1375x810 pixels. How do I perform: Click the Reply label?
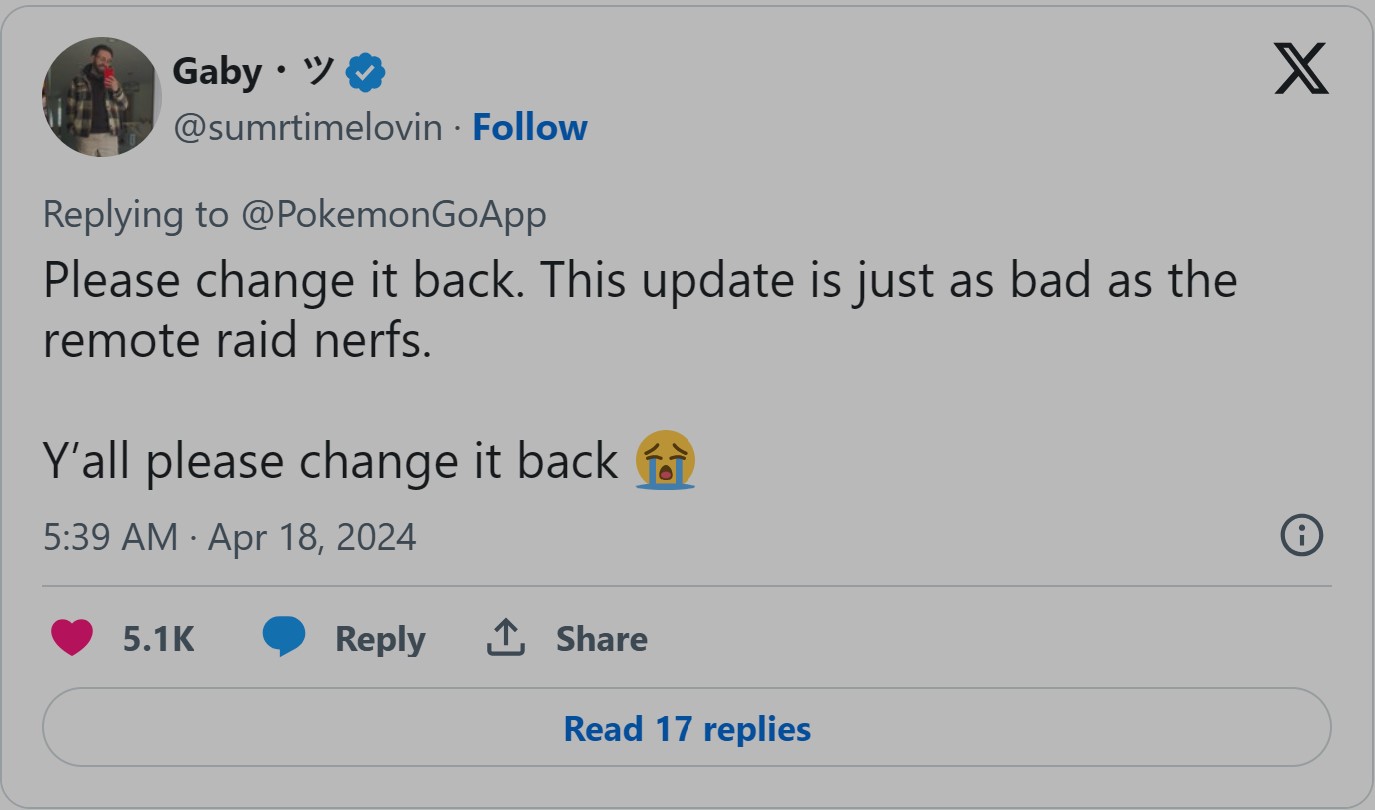coord(380,638)
